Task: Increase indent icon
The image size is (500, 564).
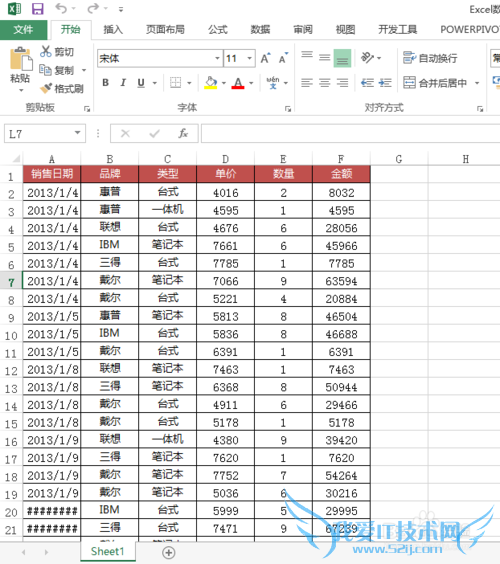Action: [x=385, y=83]
